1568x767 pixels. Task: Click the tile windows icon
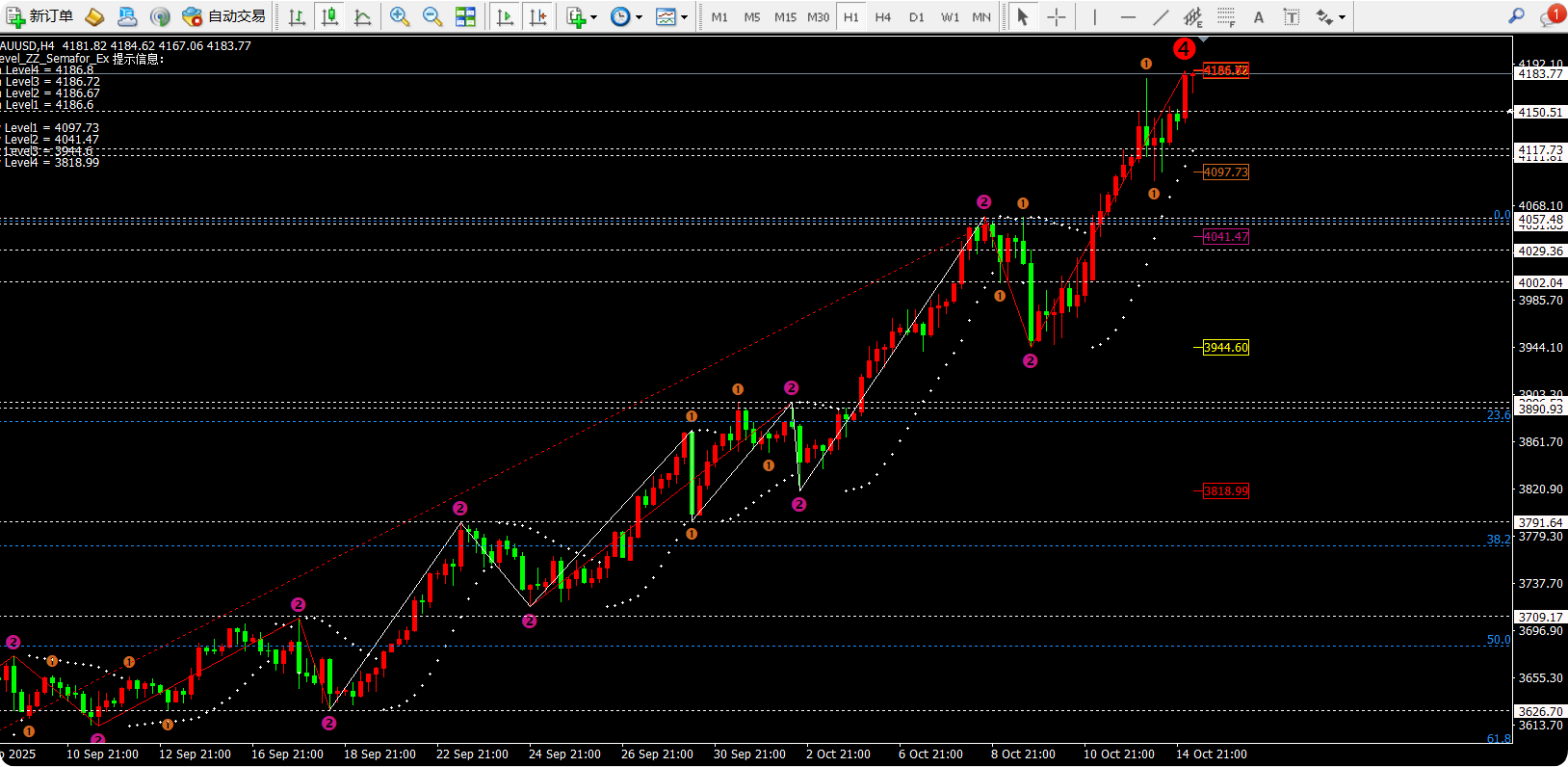(465, 16)
